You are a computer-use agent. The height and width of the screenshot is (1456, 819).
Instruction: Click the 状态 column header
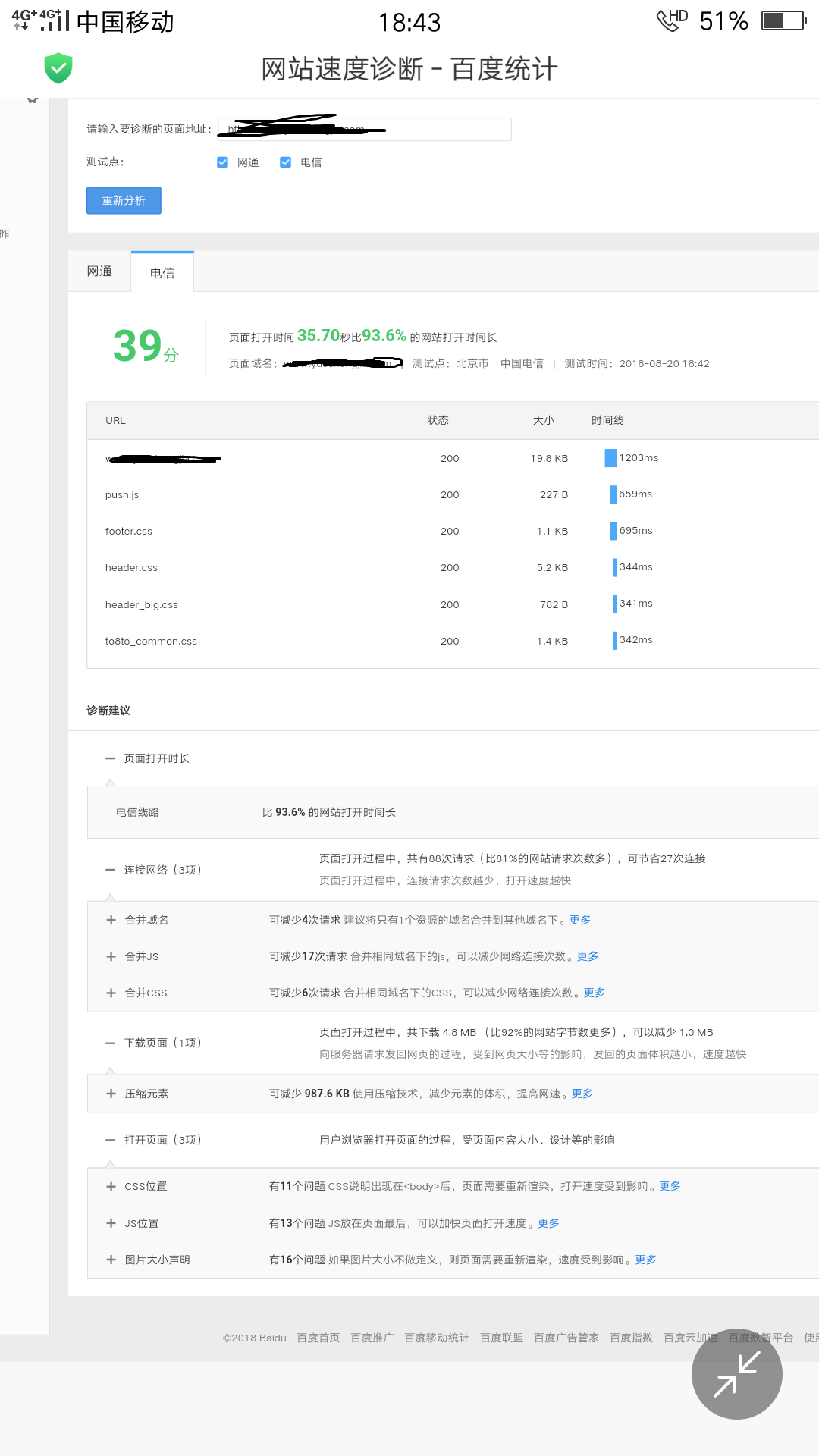pos(438,420)
